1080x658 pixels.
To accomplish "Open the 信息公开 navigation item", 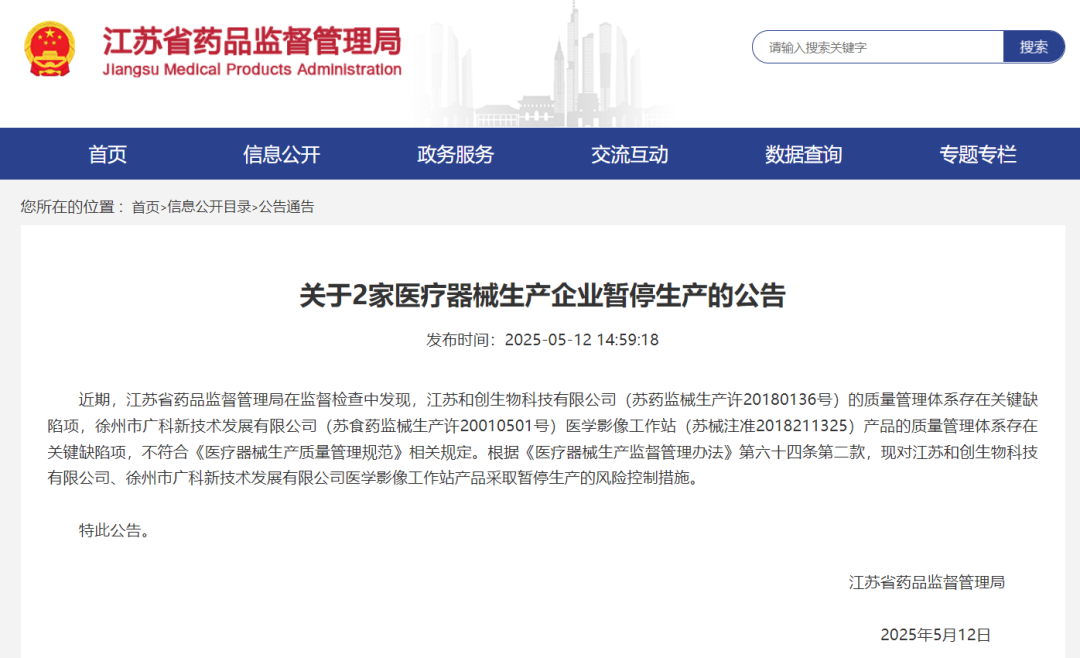I will coord(281,154).
